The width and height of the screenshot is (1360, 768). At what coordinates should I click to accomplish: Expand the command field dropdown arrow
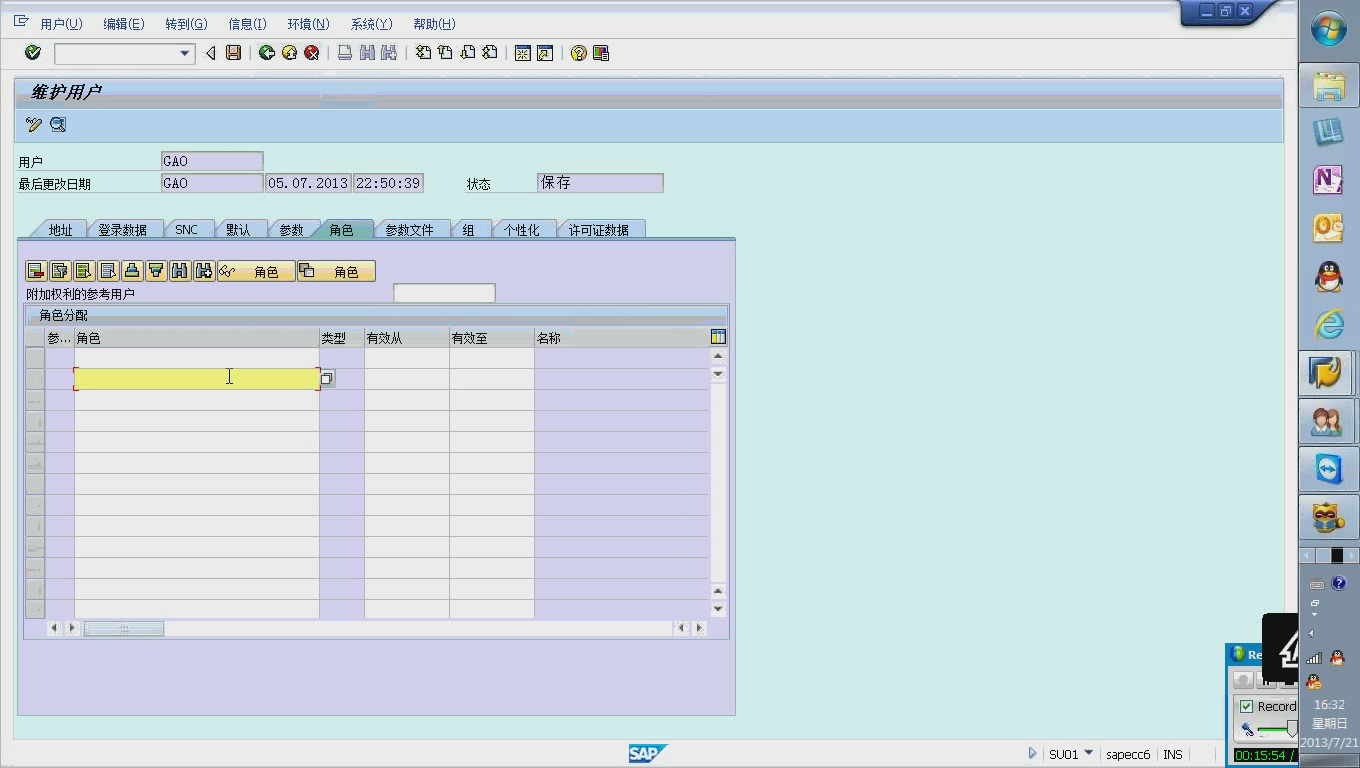coord(184,53)
